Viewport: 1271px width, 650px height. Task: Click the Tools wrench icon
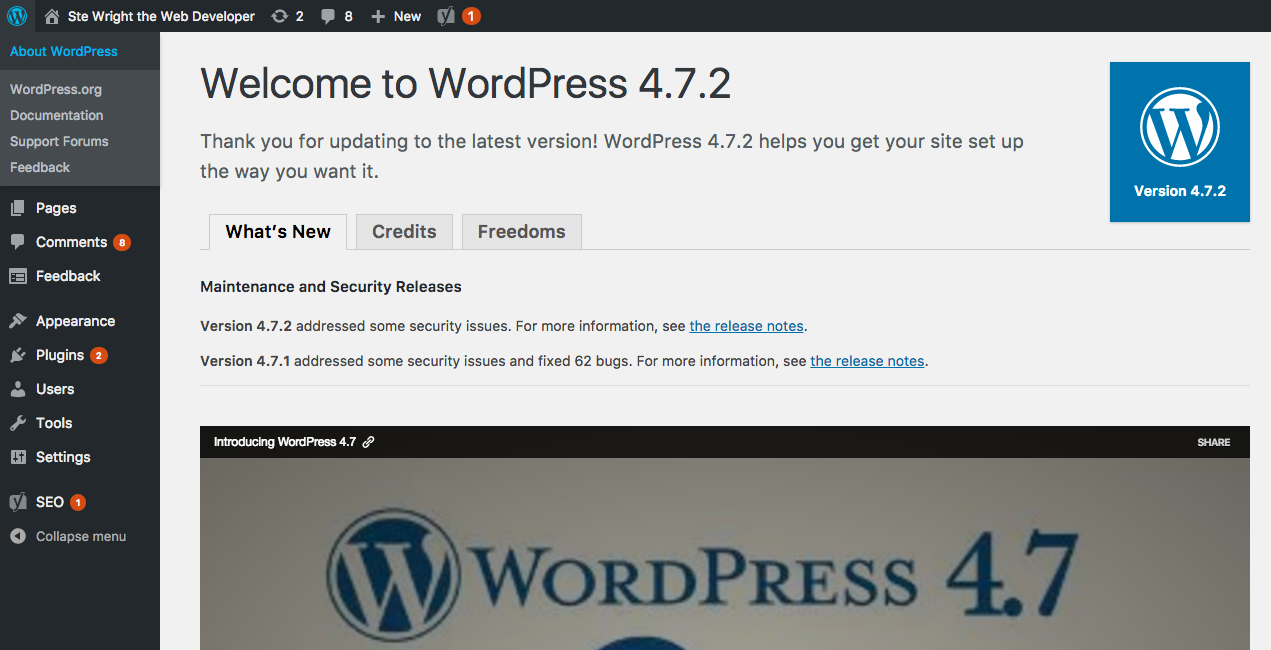coord(18,423)
